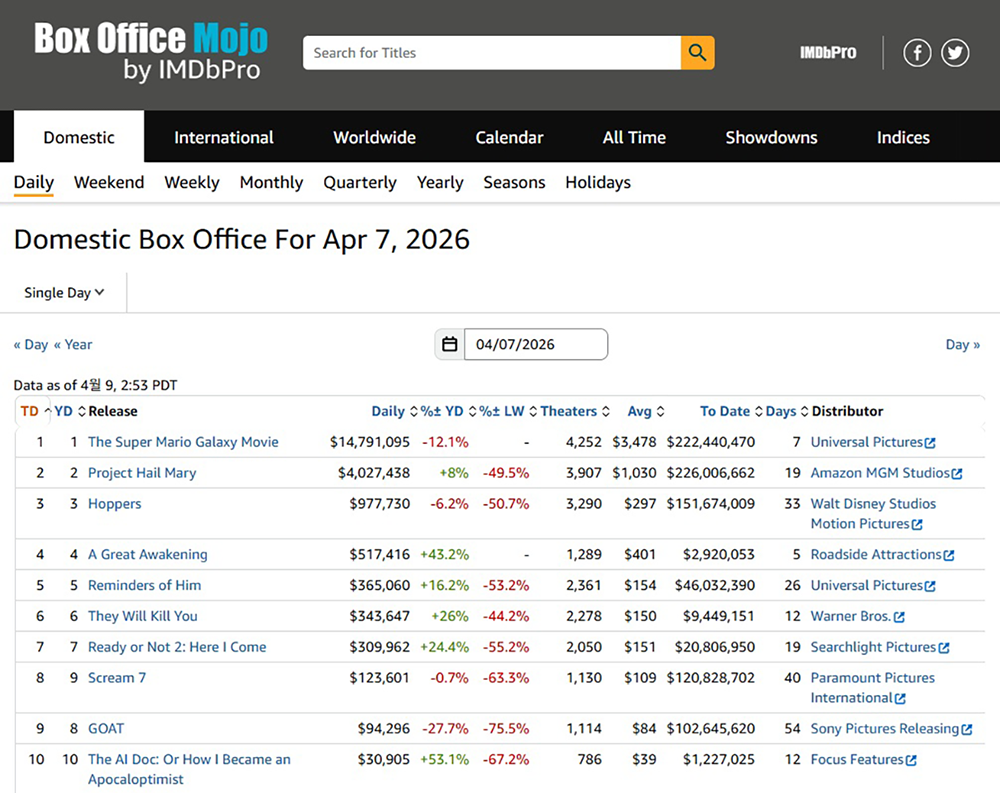Go to next day via Day » link

click(x=962, y=344)
